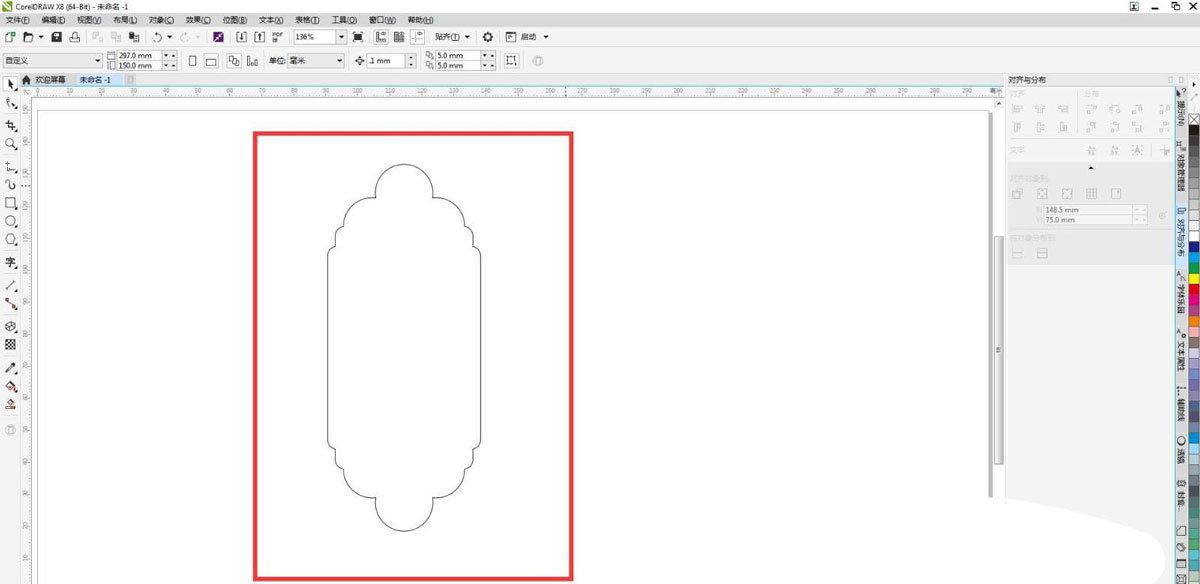Screen dimensions: 1200x584
Task: Expand the 单位 units dropdown
Action: point(340,61)
